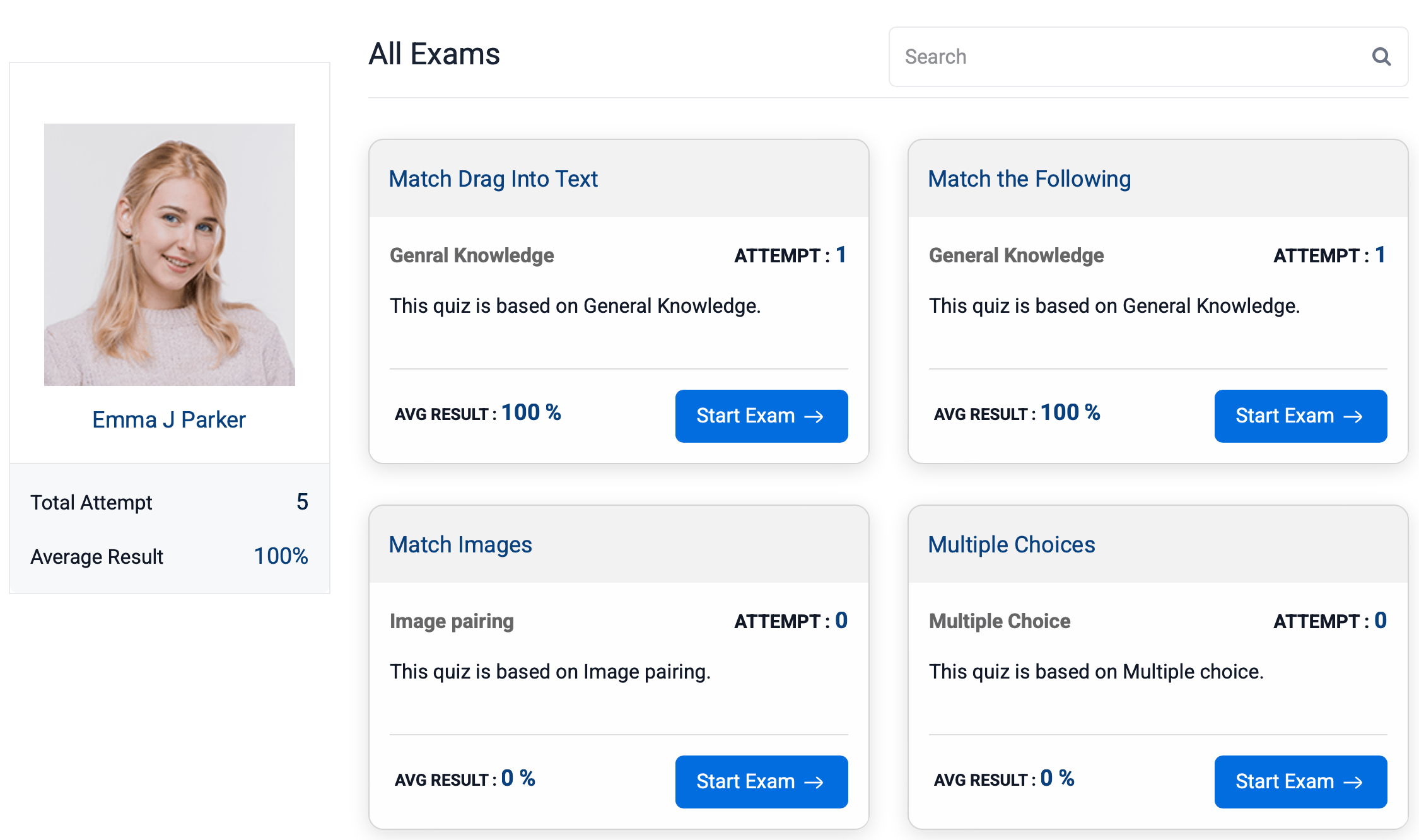Viewport: 1419px width, 840px height.
Task: Click the arrow icon on Match the Following's Start Exam button
Action: pos(1354,416)
